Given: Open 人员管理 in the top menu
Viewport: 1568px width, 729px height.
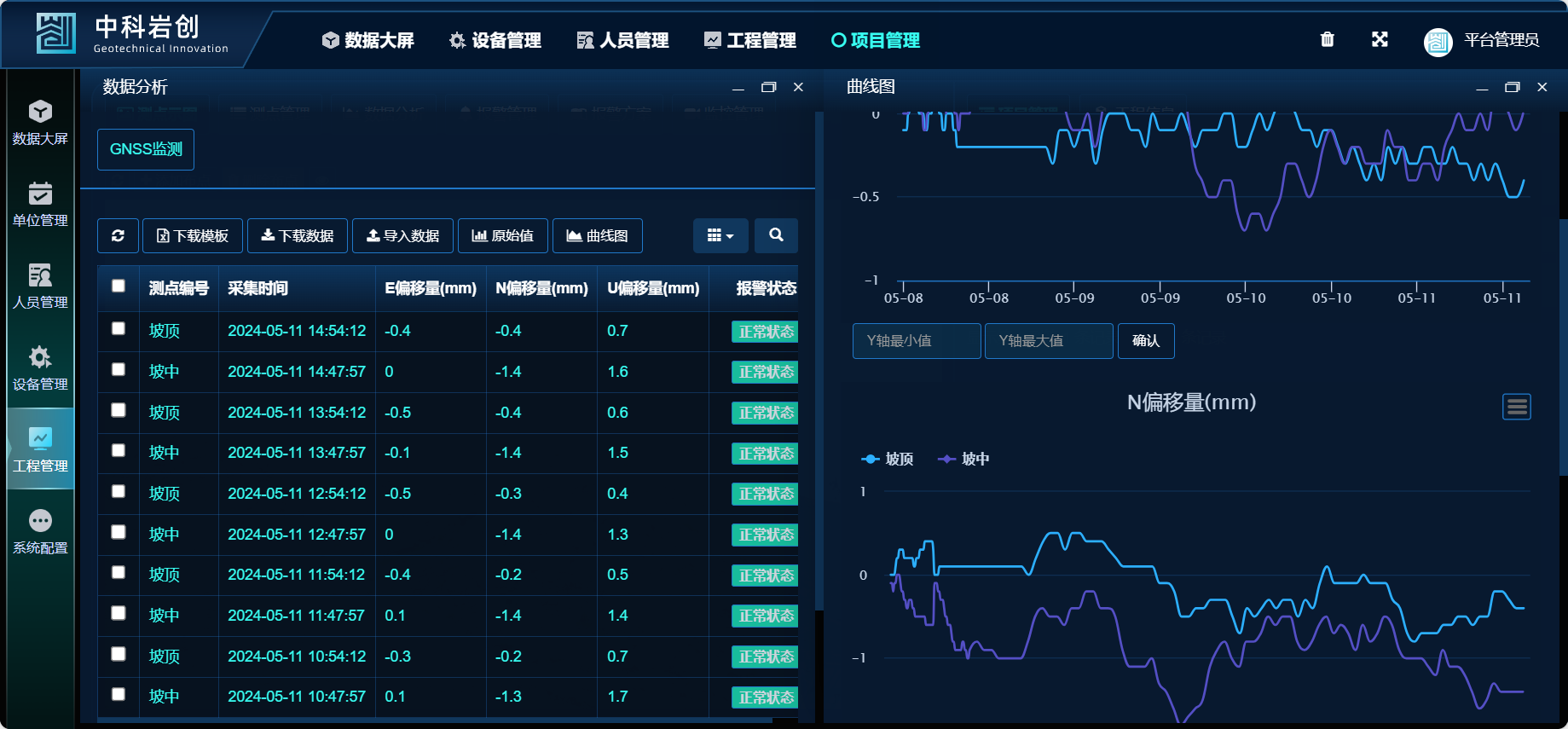Looking at the screenshot, I should coord(622,40).
